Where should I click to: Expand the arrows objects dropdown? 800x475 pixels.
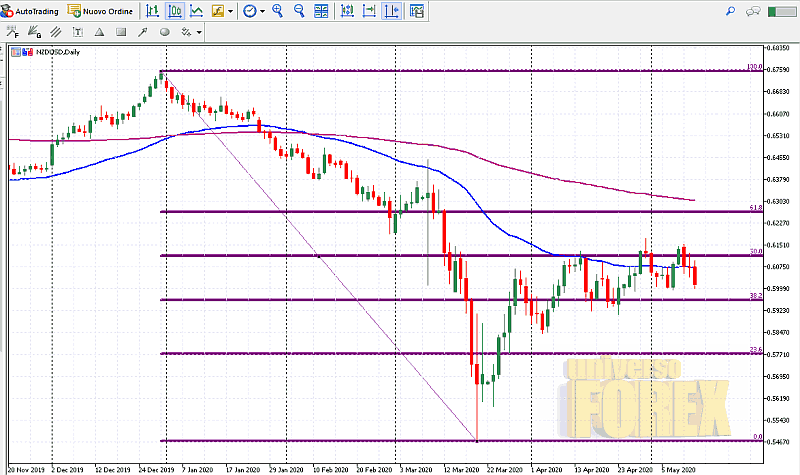click(x=199, y=32)
